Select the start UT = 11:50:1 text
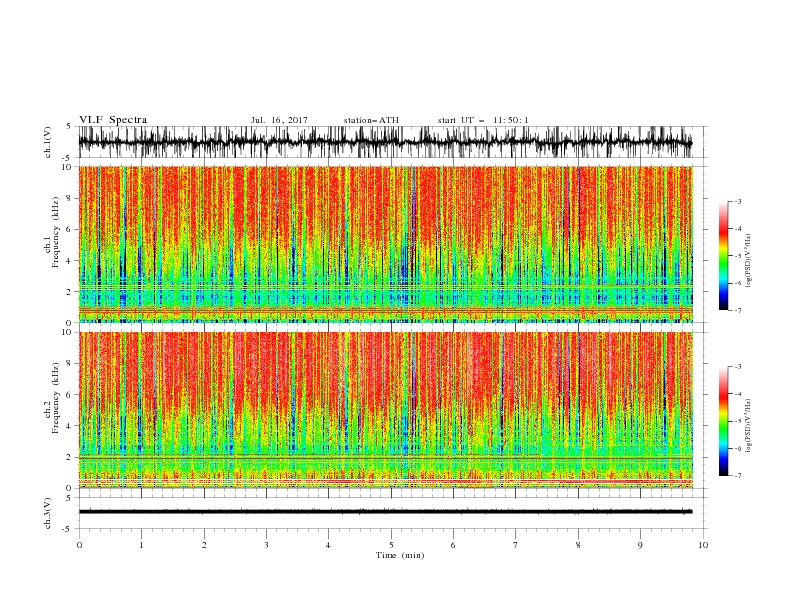 tap(483, 120)
